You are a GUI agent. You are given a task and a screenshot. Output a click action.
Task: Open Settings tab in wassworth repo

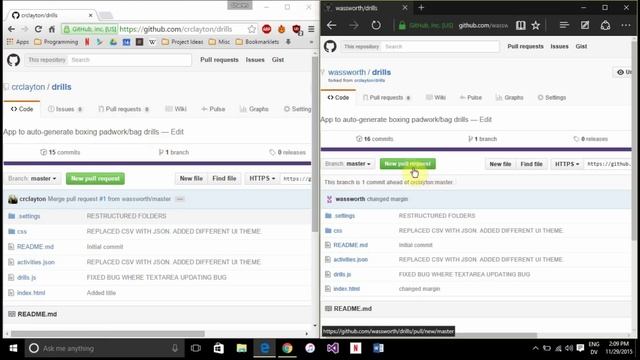click(x=552, y=98)
